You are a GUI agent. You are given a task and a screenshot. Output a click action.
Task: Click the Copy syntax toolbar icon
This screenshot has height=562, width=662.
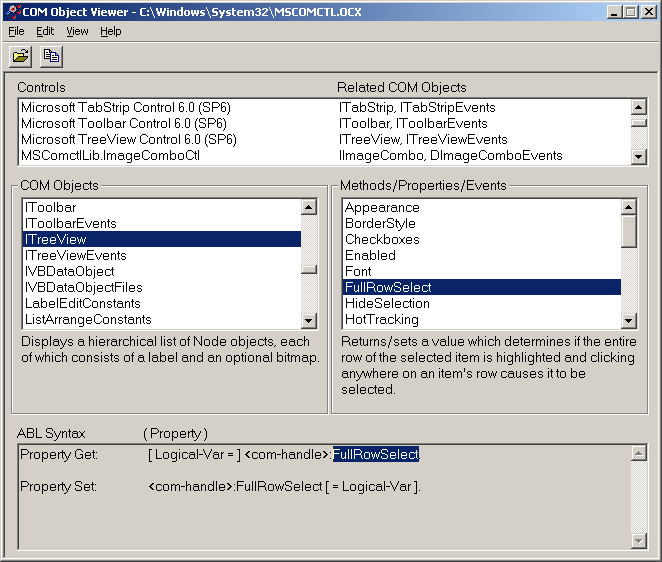coord(52,56)
